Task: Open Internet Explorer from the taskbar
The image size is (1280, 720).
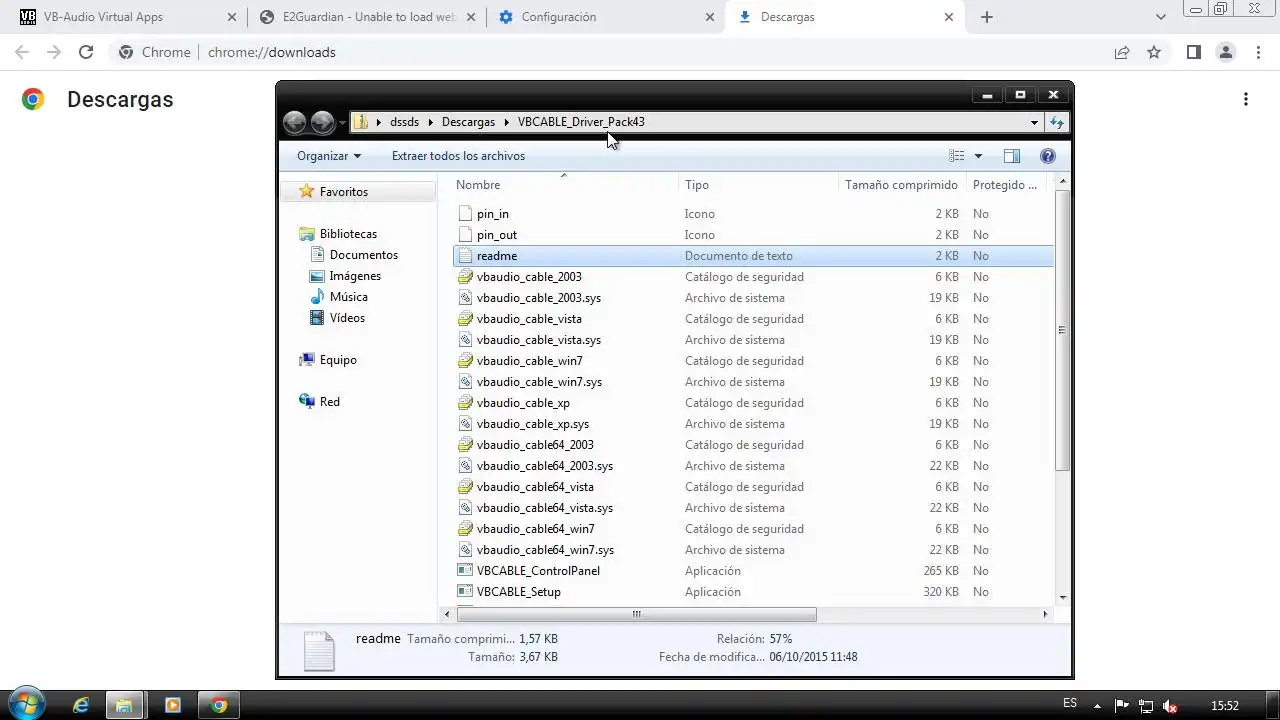Action: click(81, 705)
